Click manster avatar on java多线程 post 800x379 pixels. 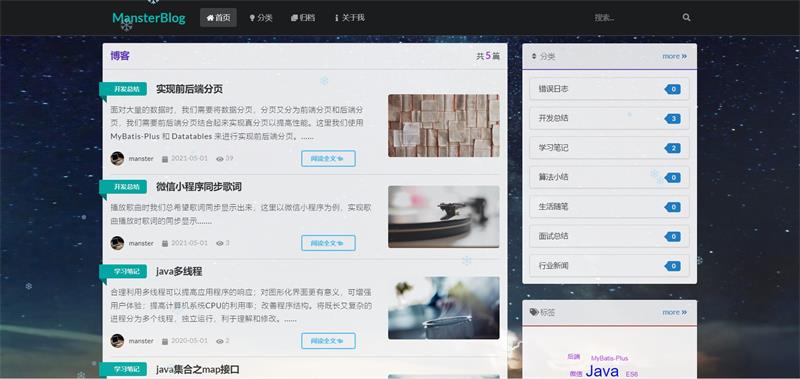coord(117,341)
